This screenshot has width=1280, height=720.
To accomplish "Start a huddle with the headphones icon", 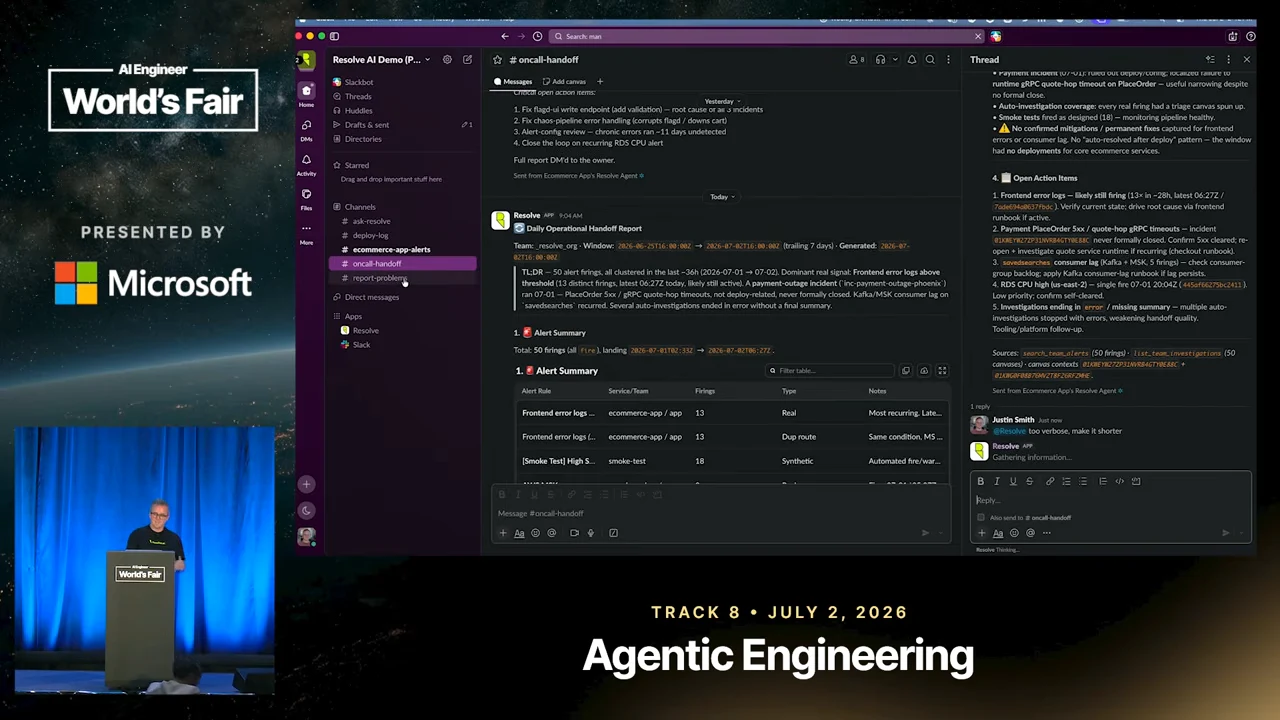I will coord(880,60).
